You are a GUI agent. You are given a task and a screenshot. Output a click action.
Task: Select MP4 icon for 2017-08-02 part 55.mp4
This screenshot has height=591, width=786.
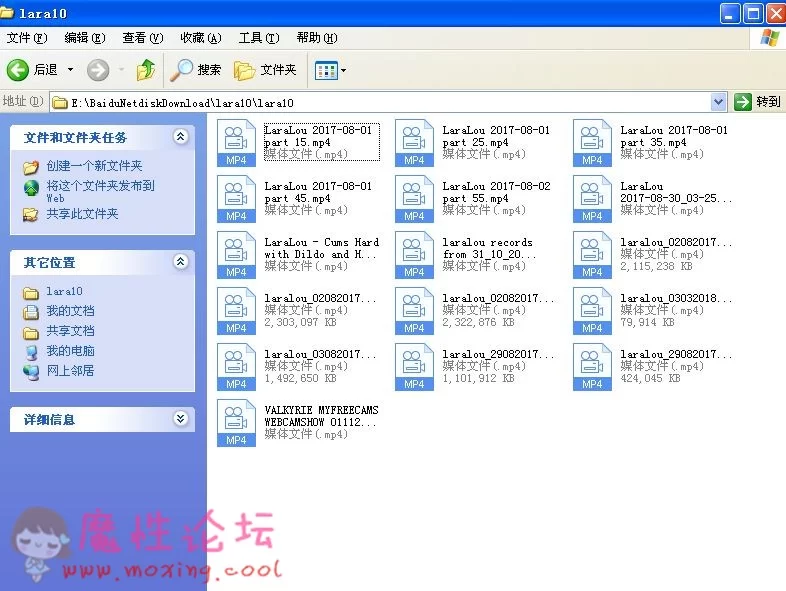pos(414,199)
